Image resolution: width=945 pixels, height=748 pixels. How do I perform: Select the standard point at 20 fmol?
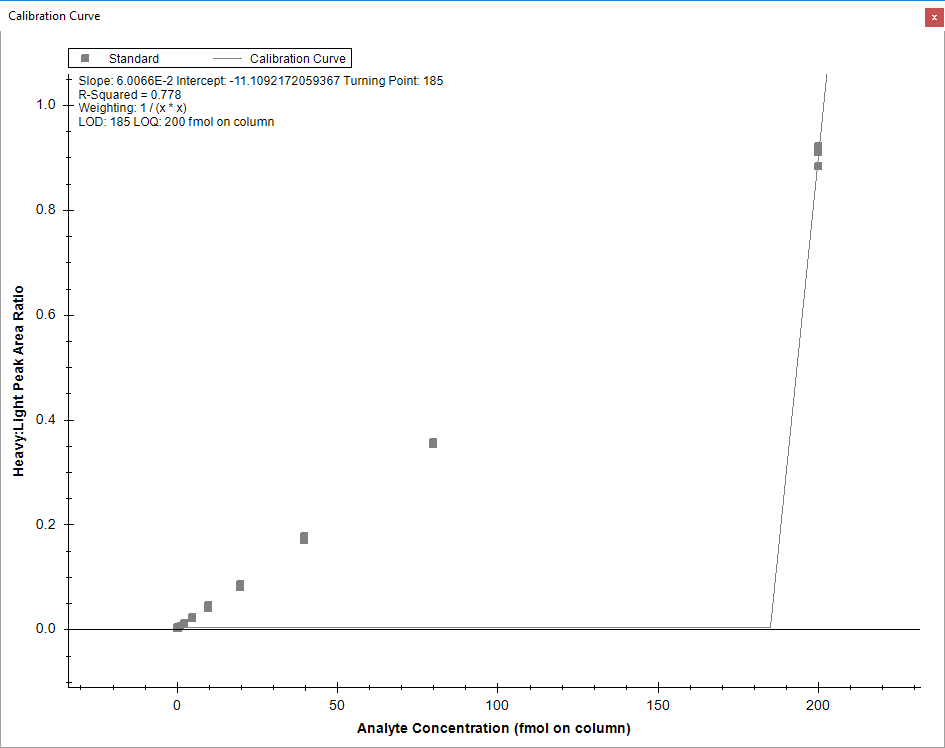click(x=240, y=585)
